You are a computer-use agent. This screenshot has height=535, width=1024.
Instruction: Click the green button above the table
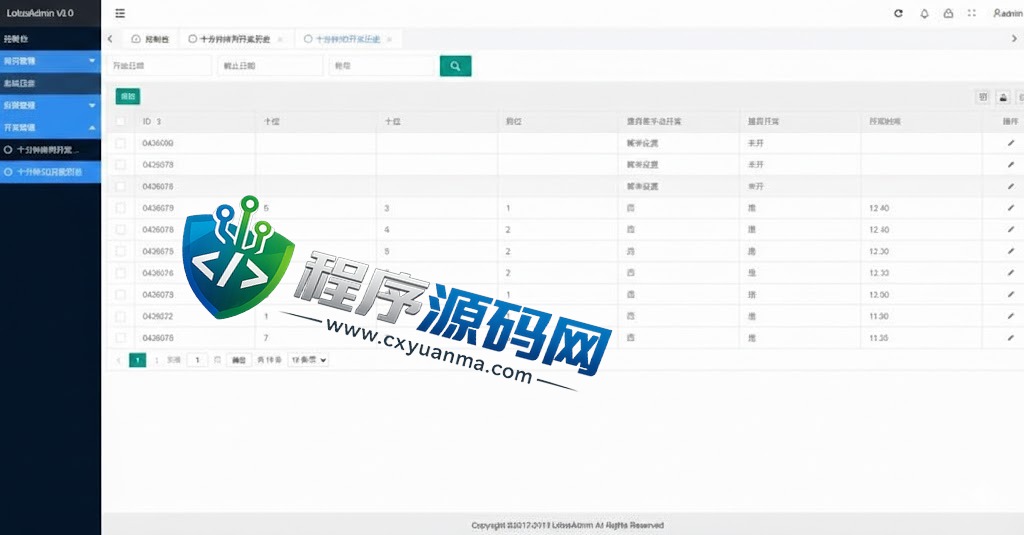(x=128, y=97)
